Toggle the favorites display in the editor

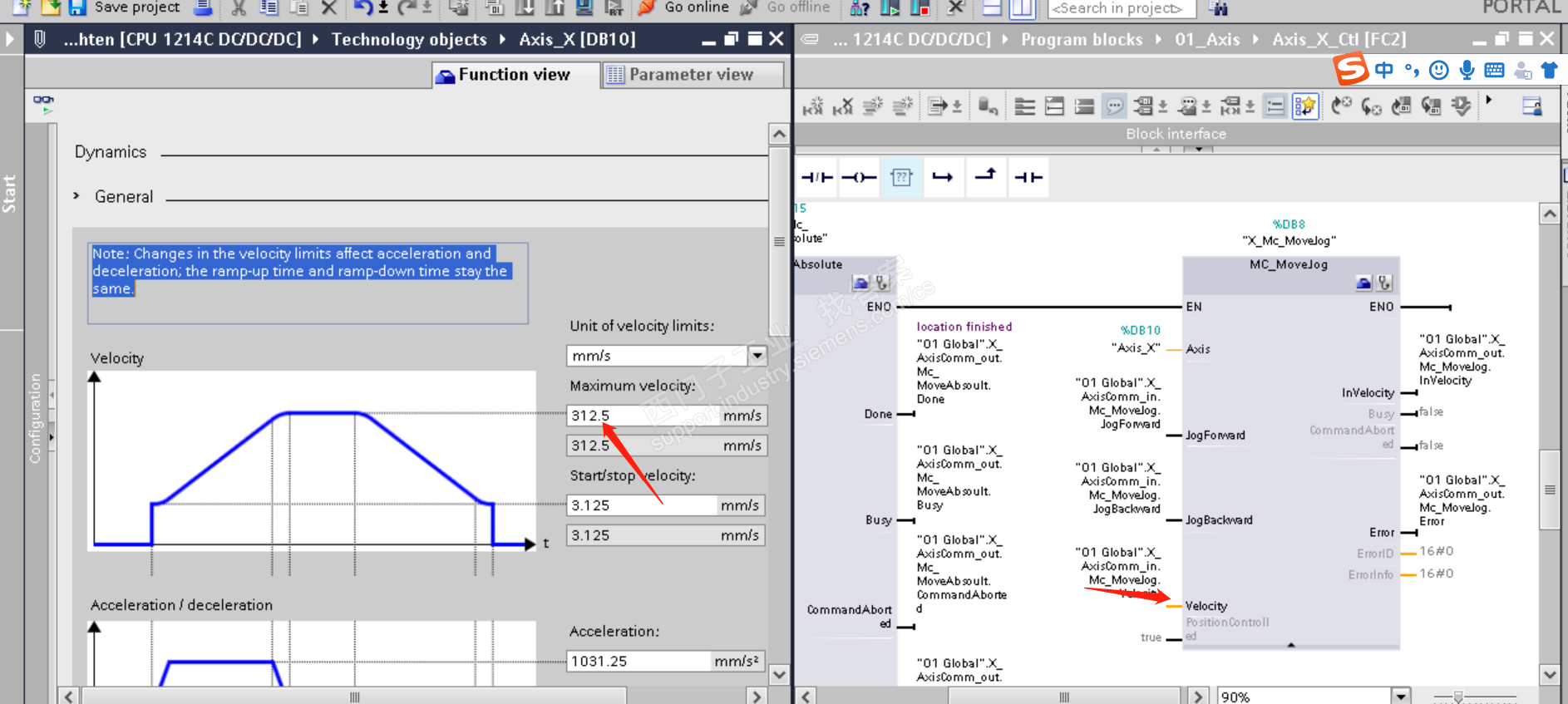tap(1305, 106)
